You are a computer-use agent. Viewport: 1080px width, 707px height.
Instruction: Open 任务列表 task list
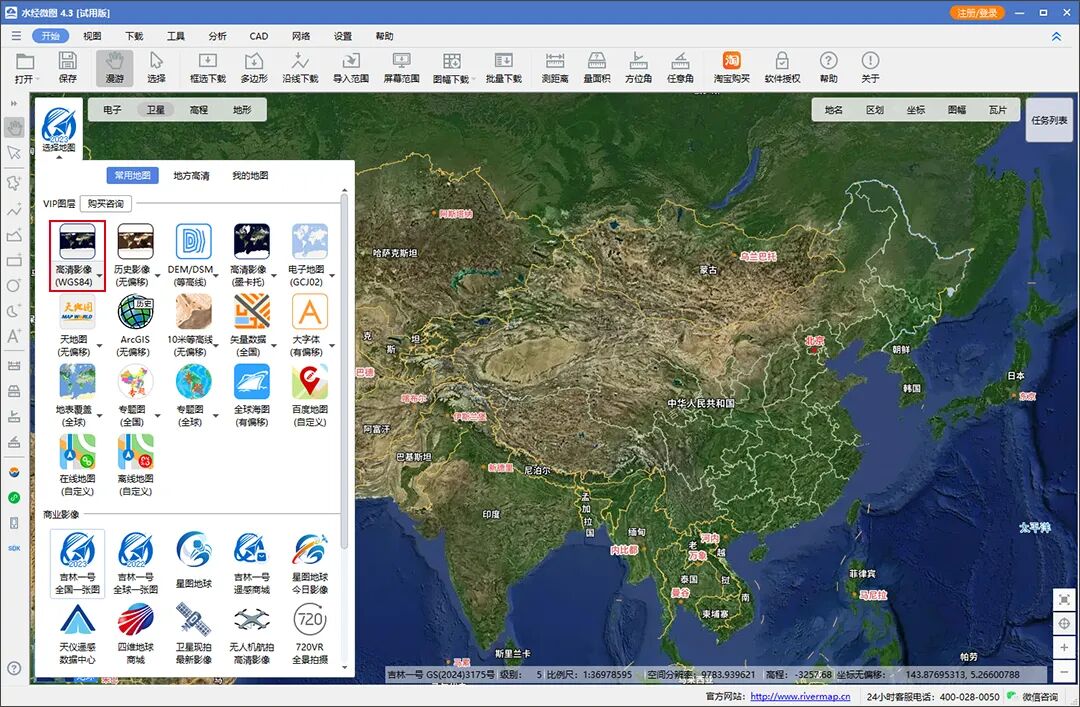point(1049,120)
